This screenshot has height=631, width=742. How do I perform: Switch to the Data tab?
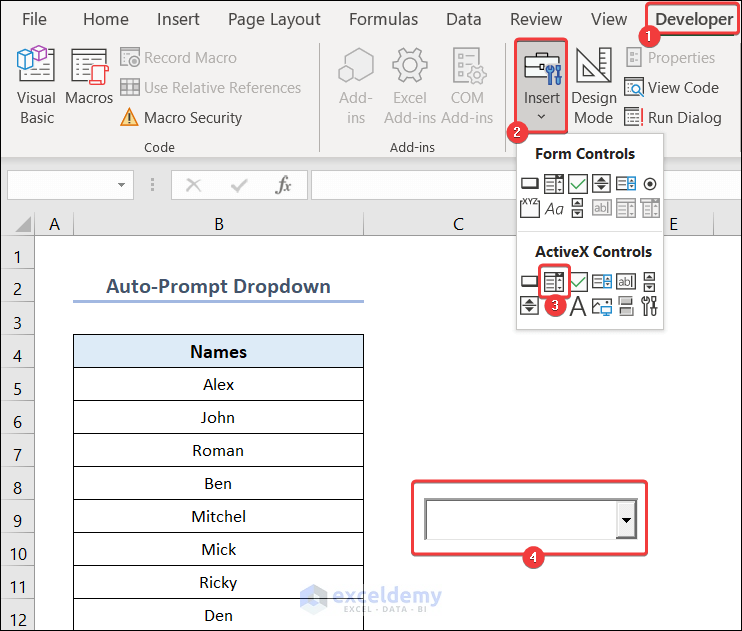464,19
